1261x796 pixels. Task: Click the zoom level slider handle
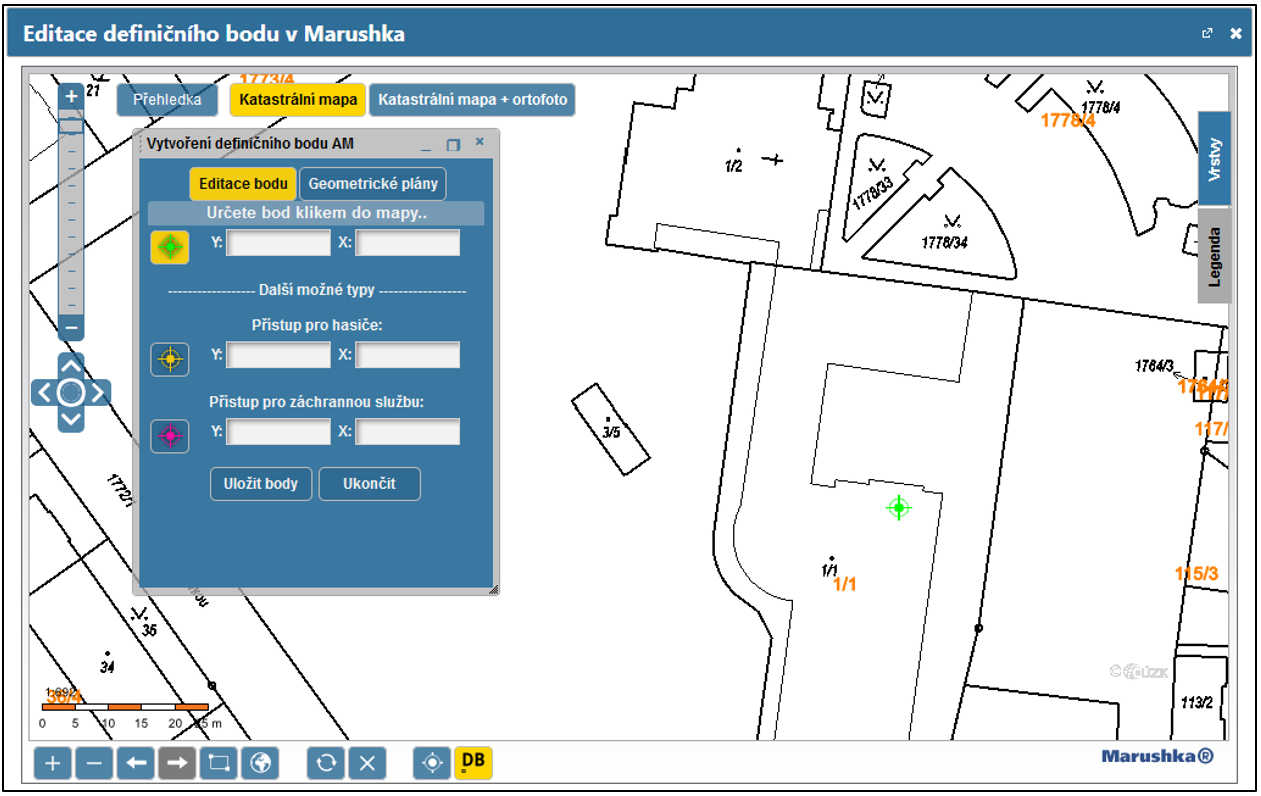[71, 125]
